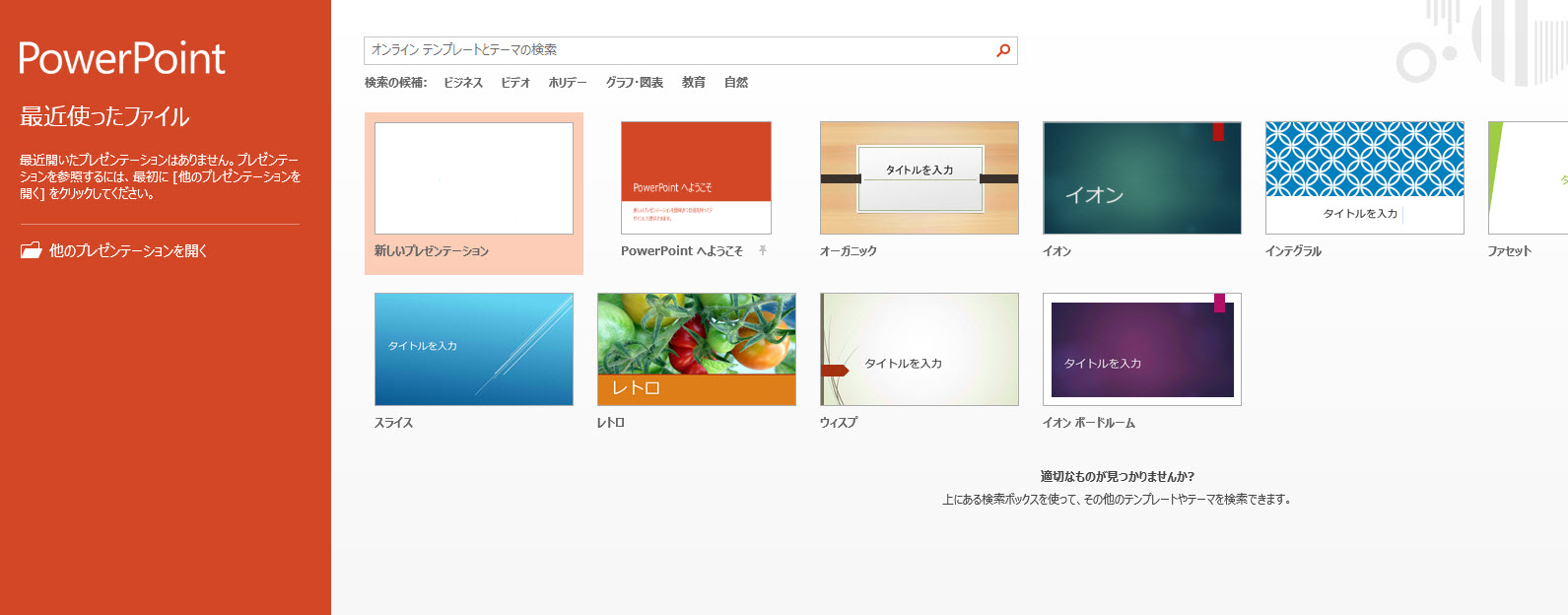Click the オーガニック label text
1568x615 pixels.
[849, 251]
